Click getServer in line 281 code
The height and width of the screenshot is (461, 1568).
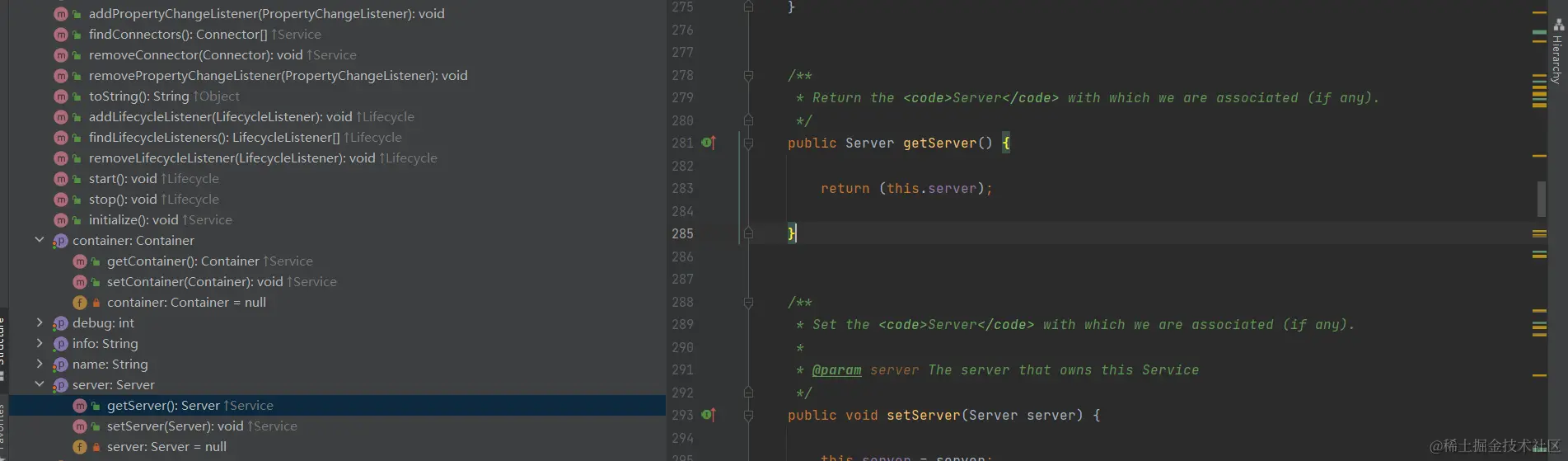pyautogui.click(x=939, y=143)
